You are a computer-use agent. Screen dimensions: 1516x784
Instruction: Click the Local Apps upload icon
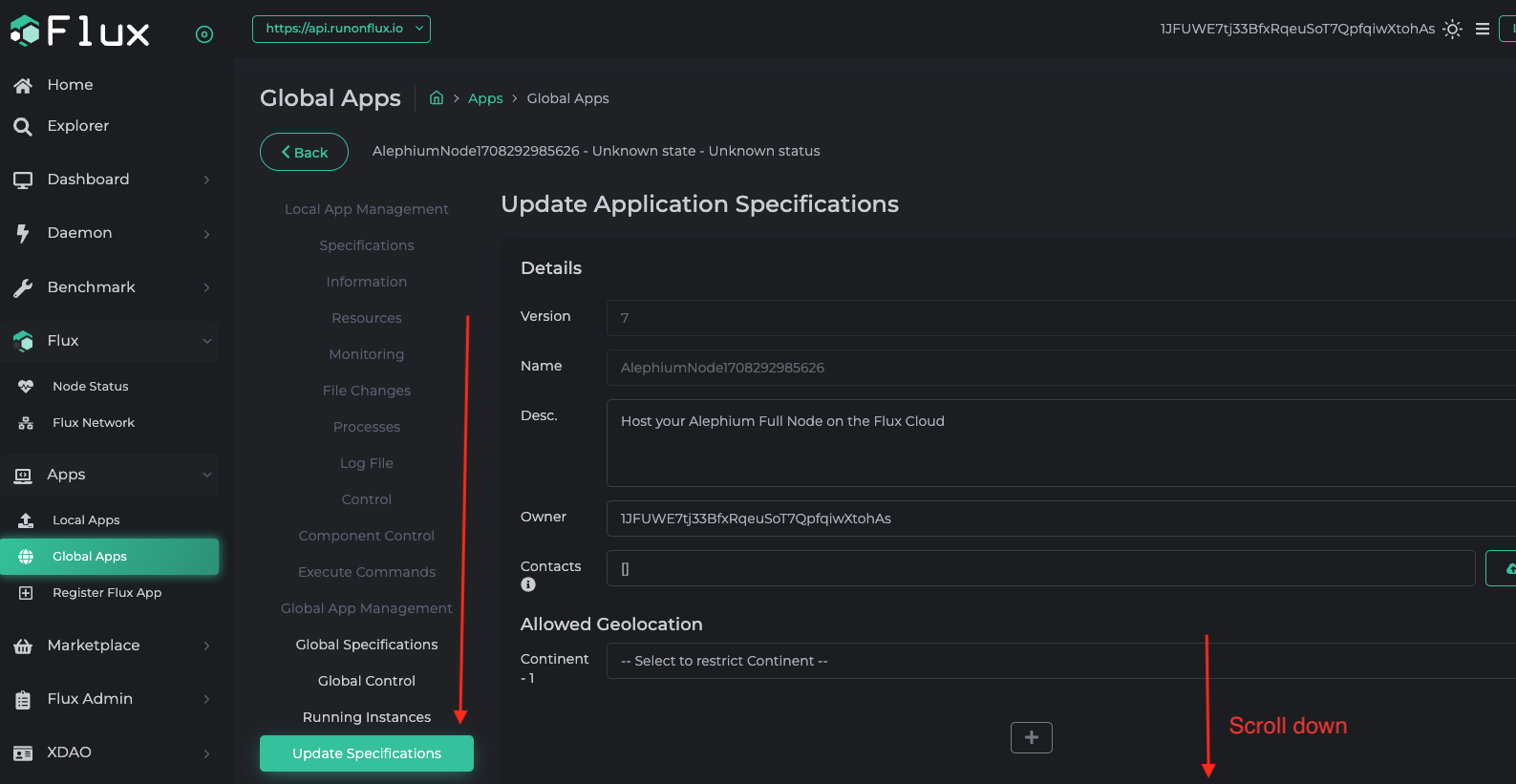point(26,520)
